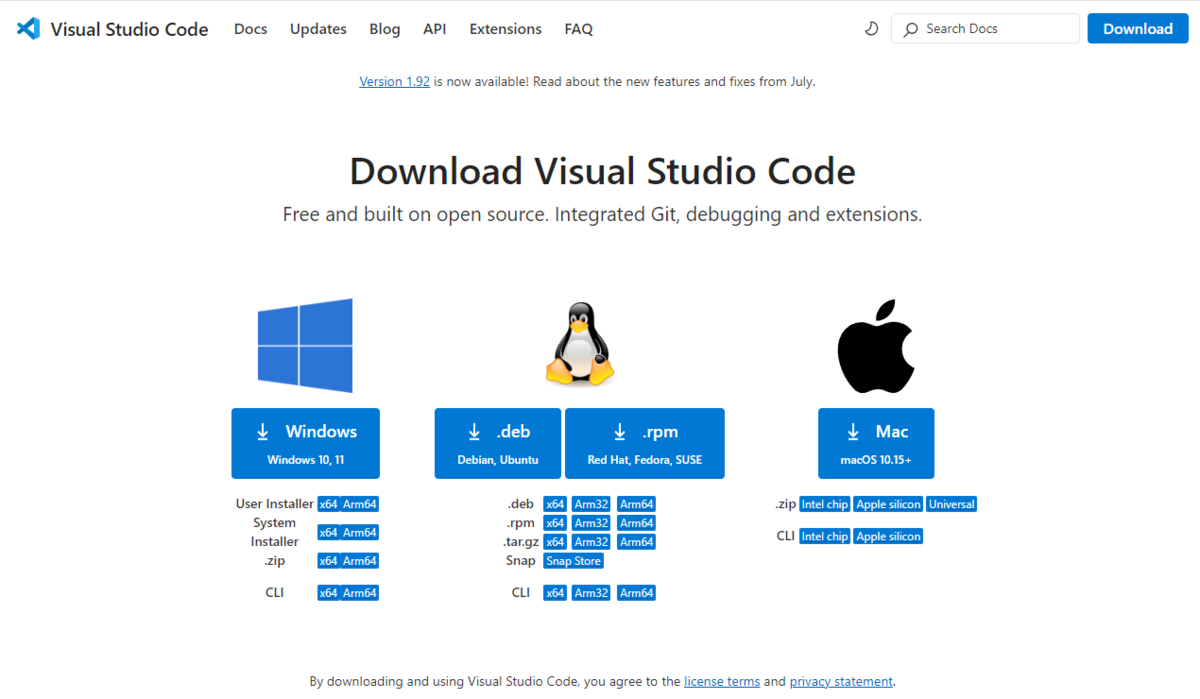Select x64 for Windows .zip
1200x699 pixels.
tap(329, 561)
